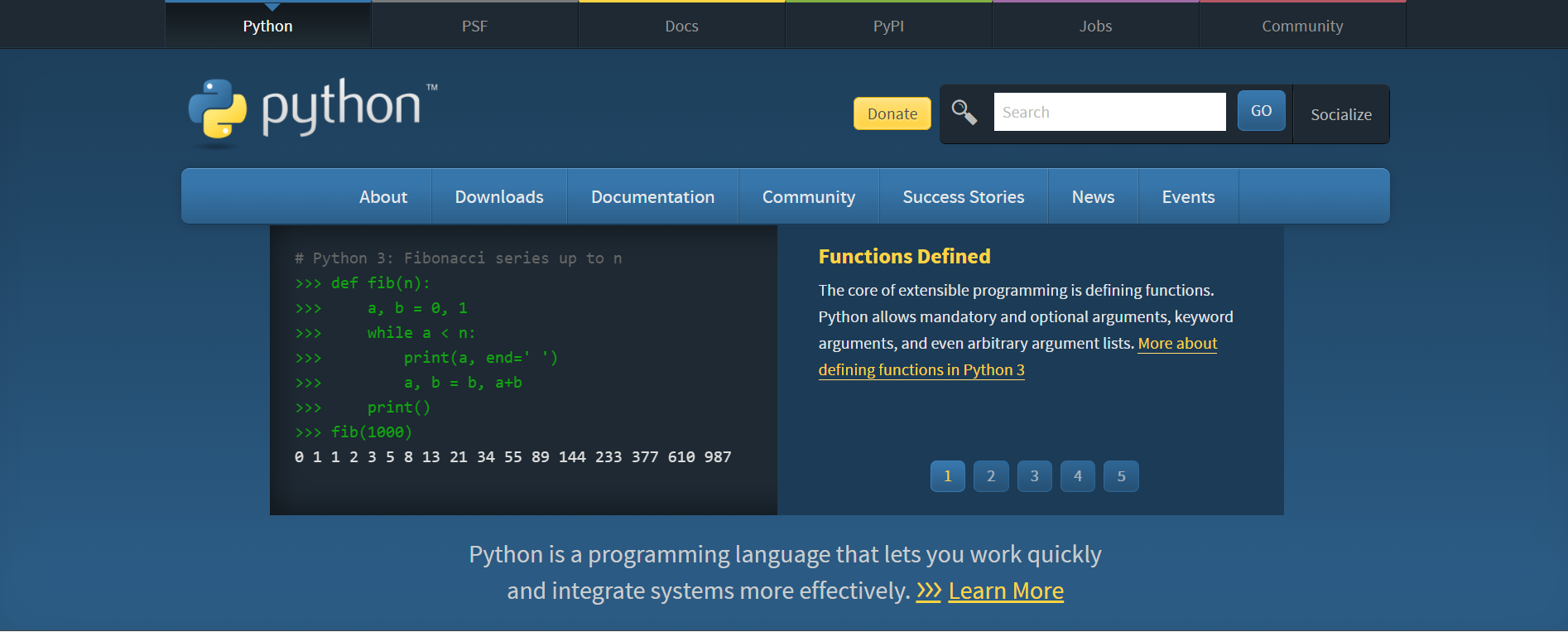Viewport: 1568px width, 632px height.
Task: Click the 'a, b = b, a+b' code line
Action: click(x=463, y=383)
